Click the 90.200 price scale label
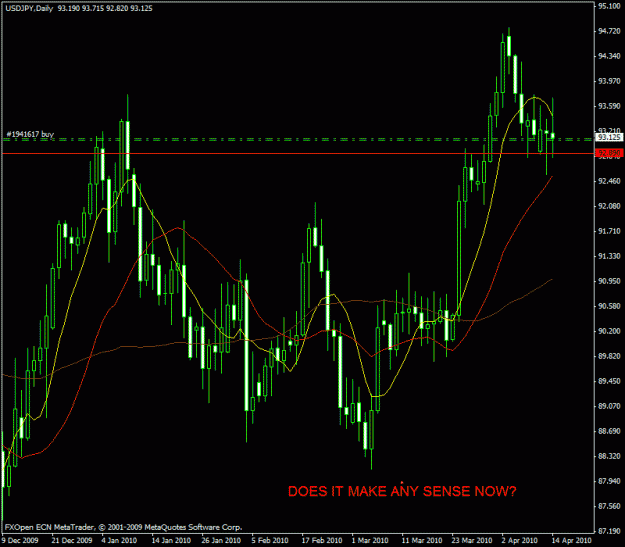 [x=609, y=331]
